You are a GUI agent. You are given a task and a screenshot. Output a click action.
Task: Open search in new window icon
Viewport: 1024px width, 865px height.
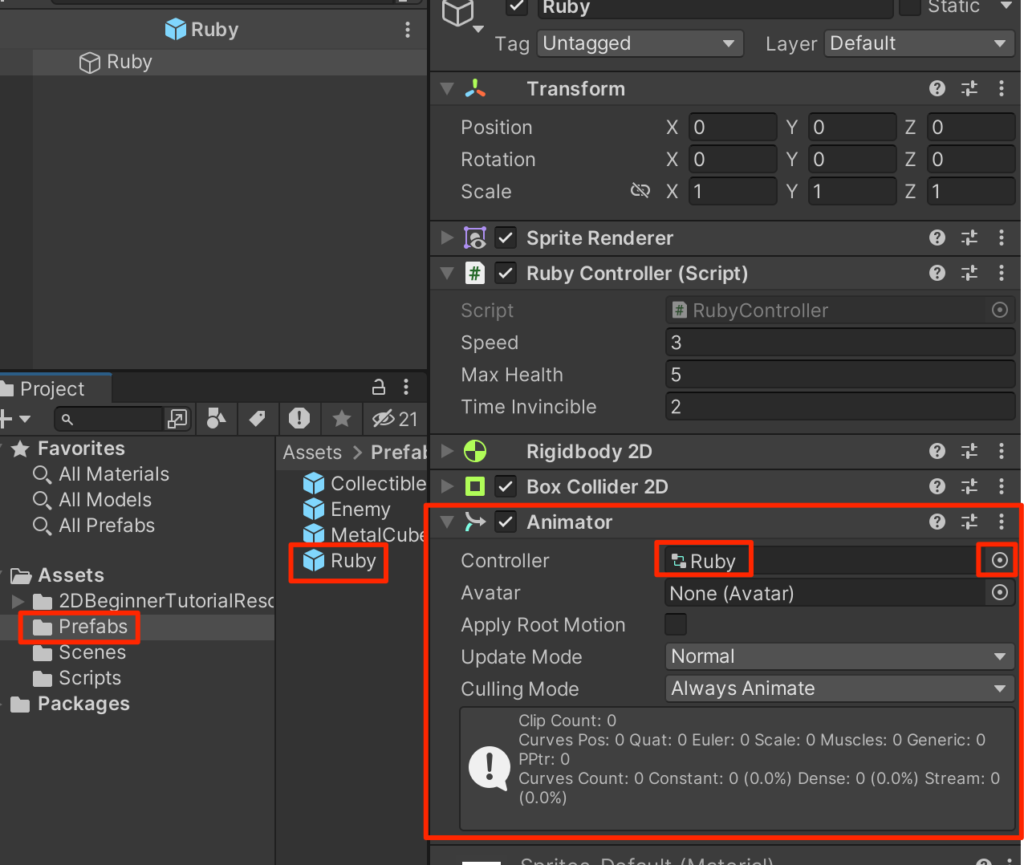coord(178,418)
